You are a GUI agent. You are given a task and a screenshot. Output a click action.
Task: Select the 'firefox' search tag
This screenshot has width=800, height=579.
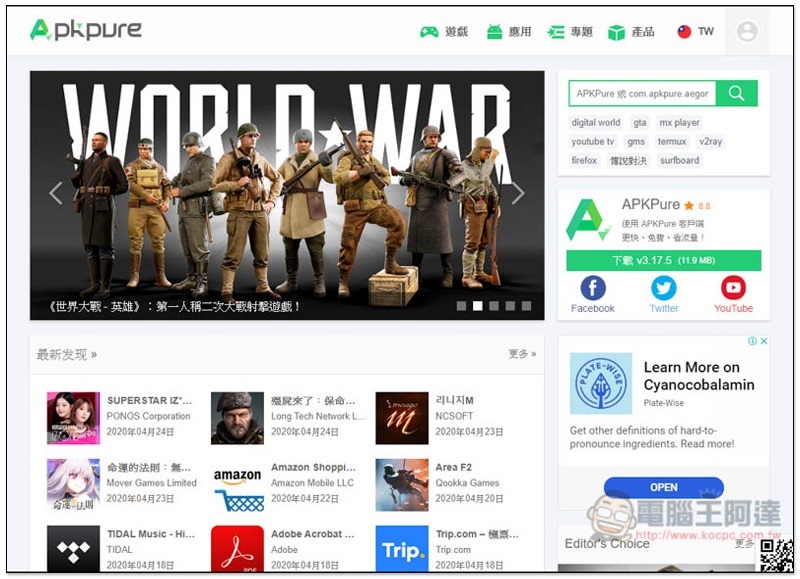tap(584, 160)
